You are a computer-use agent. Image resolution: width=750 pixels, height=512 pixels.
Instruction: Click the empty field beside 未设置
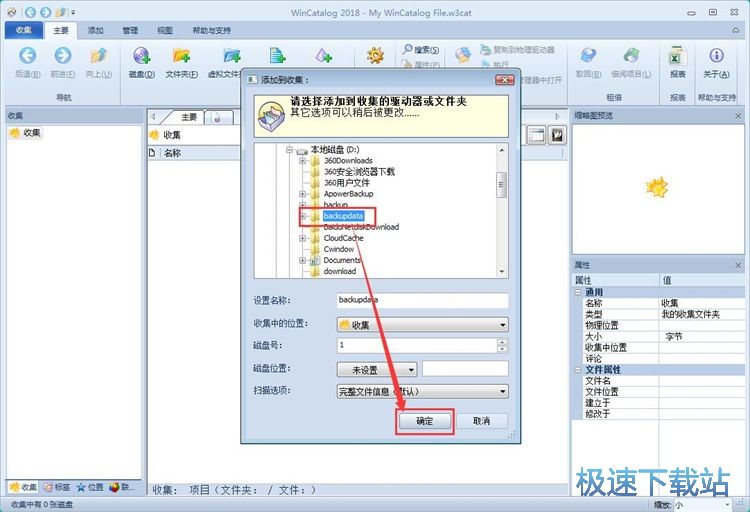[x=465, y=369]
